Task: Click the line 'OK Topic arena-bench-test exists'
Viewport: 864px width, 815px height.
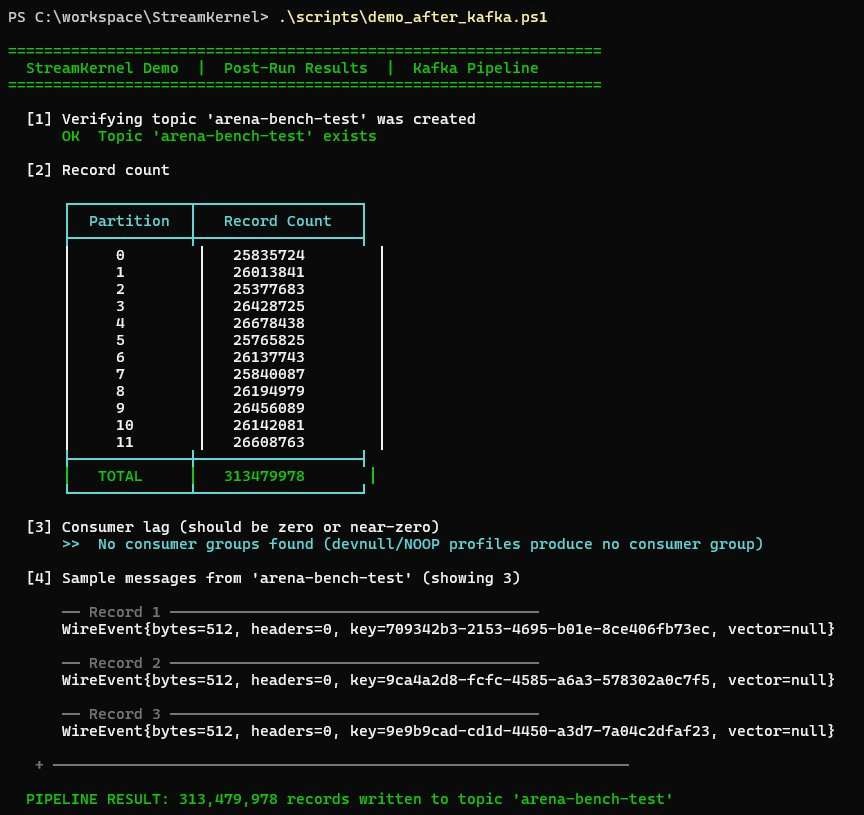Action: click(x=219, y=136)
